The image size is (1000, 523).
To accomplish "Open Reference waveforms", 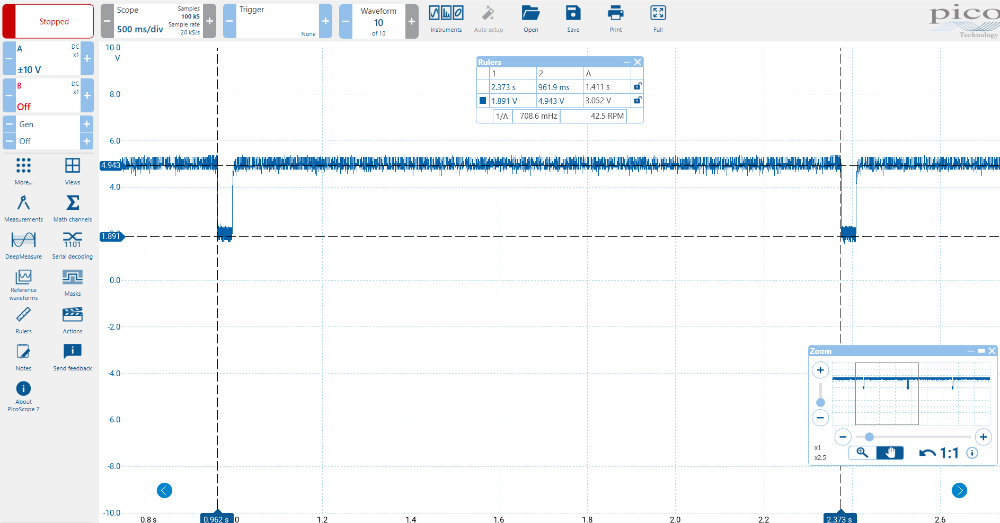I will (23, 280).
